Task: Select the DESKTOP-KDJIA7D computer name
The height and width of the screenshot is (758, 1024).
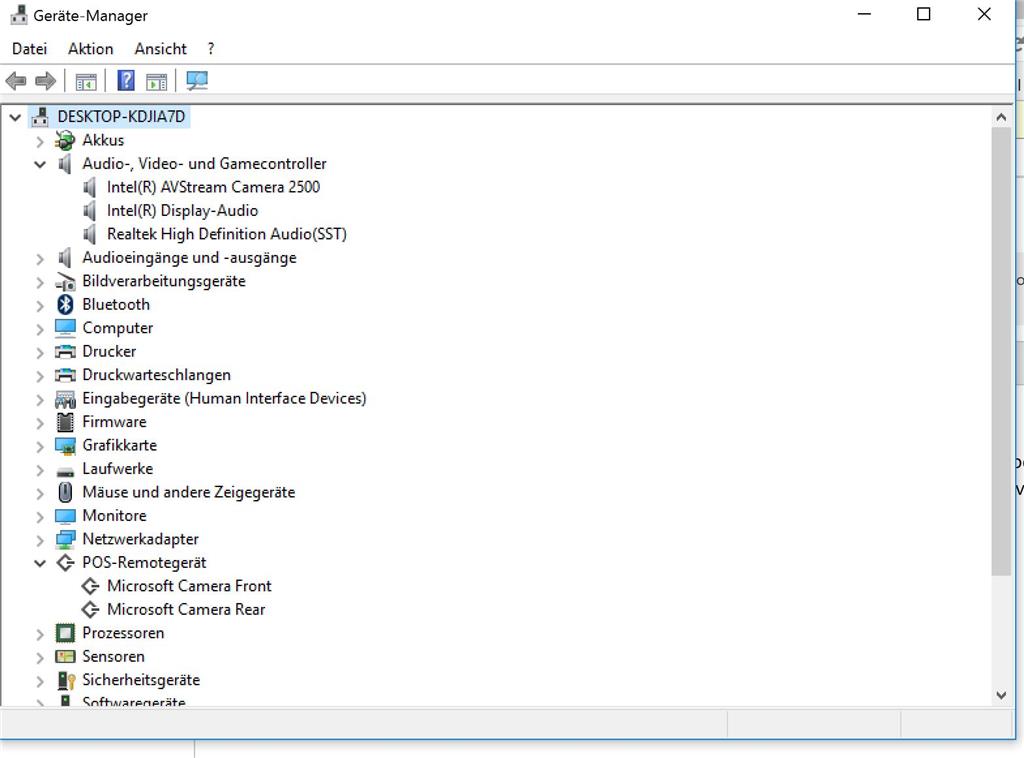Action: click(121, 116)
